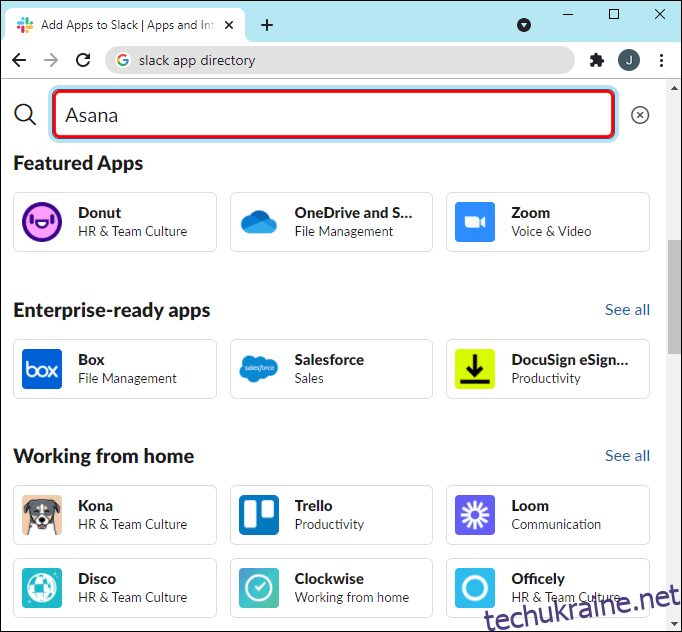
Task: Open the Clockwise app title
Action: 329,579
